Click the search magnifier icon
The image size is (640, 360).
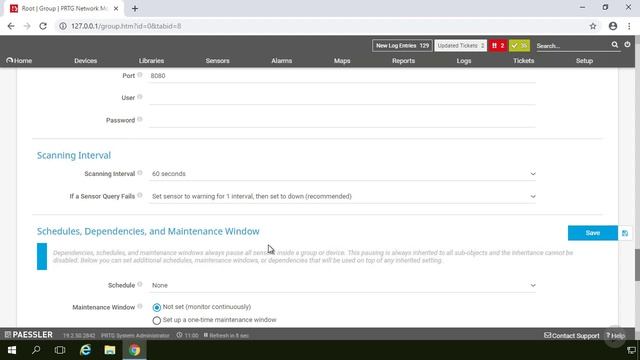(x=615, y=45)
